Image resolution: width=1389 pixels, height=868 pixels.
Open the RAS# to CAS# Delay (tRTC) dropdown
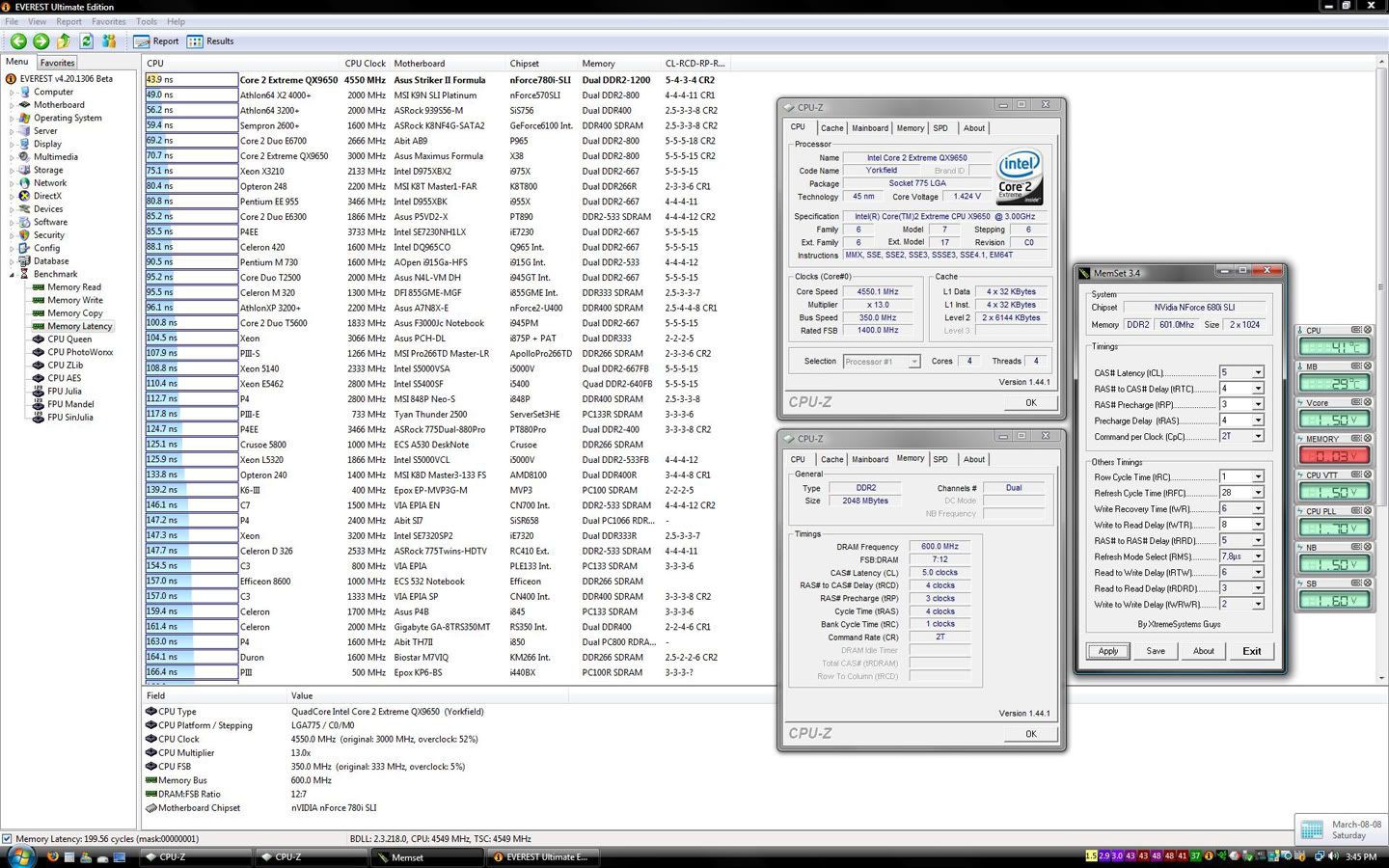tap(1258, 389)
